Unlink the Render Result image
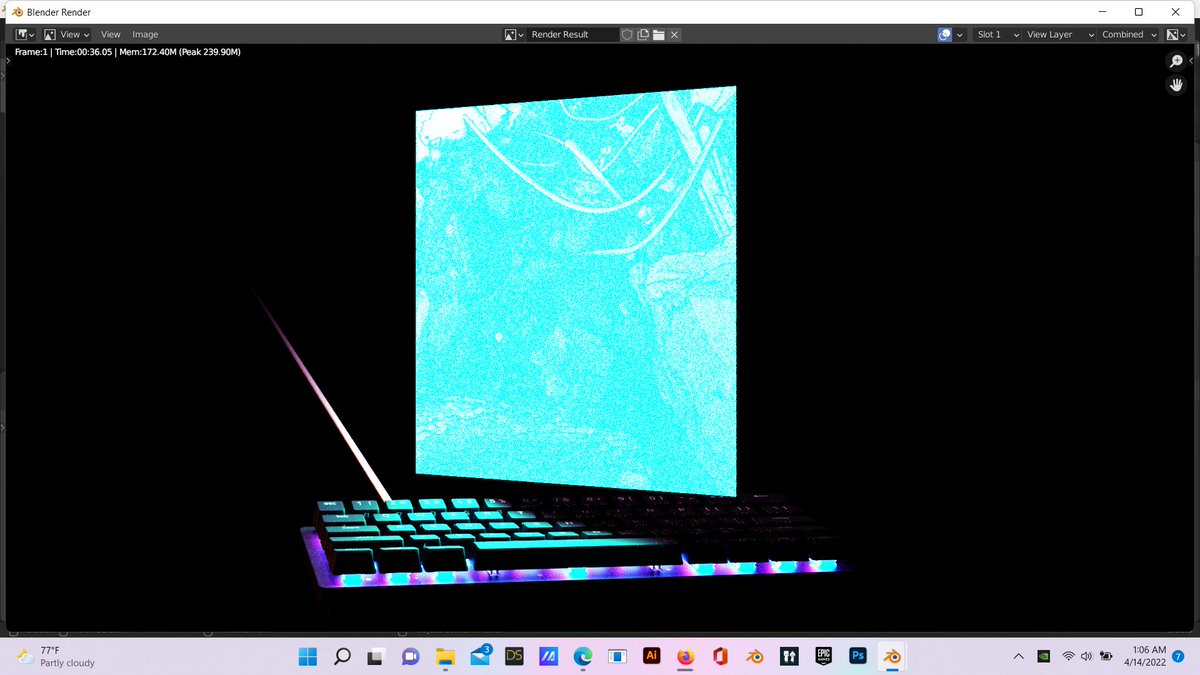Image resolution: width=1200 pixels, height=675 pixels. [x=675, y=34]
